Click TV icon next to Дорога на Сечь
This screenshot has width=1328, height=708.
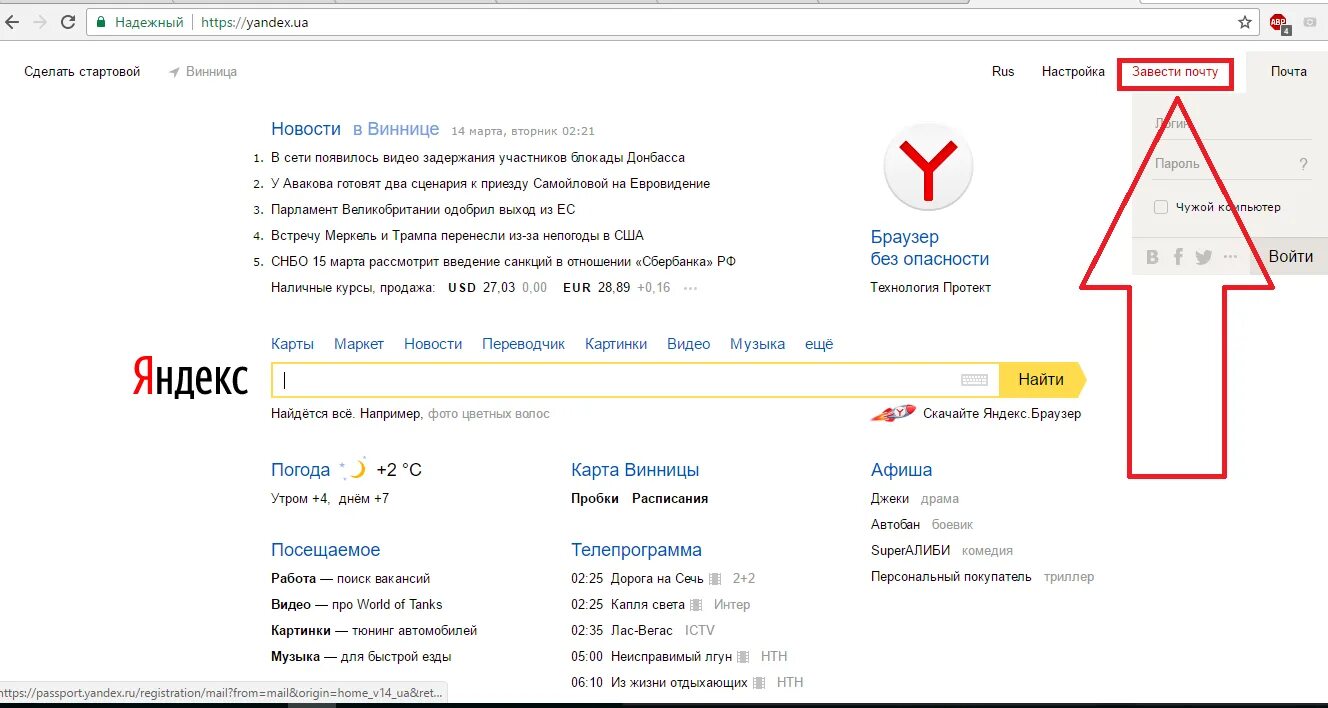pyautogui.click(x=714, y=579)
